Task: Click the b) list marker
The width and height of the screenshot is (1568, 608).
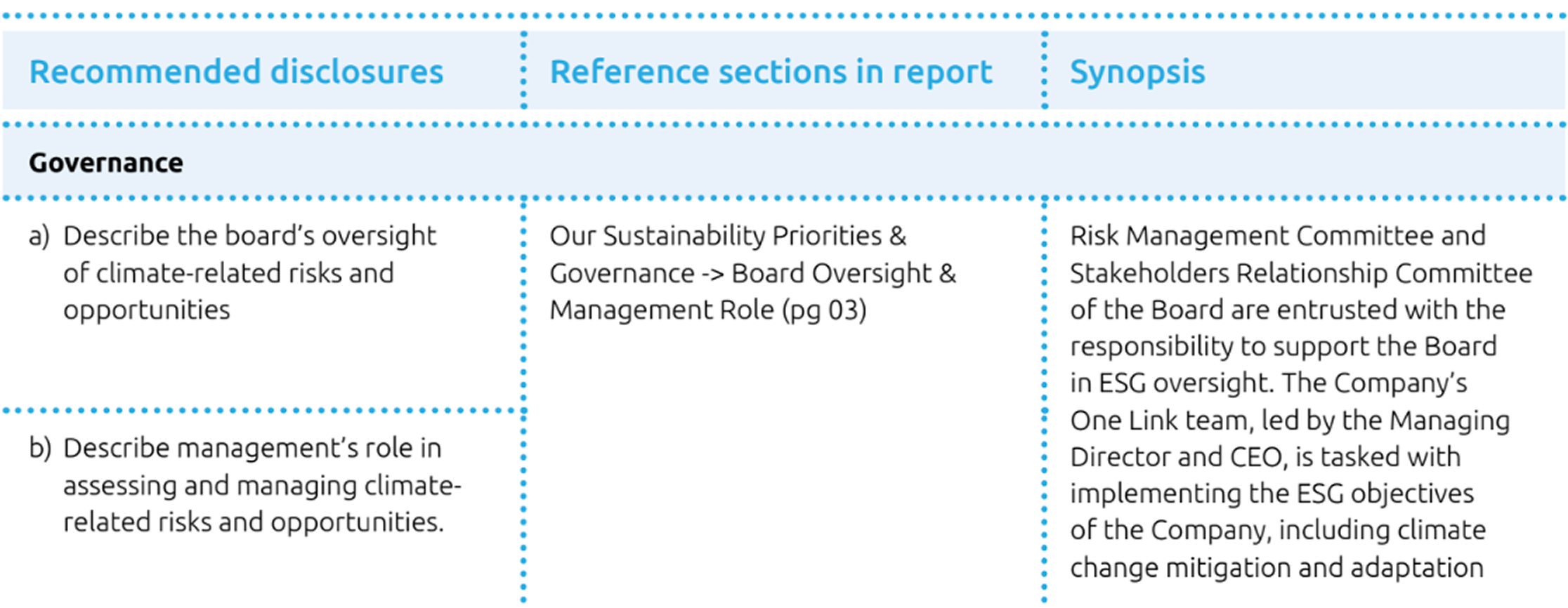Action: coord(40,449)
